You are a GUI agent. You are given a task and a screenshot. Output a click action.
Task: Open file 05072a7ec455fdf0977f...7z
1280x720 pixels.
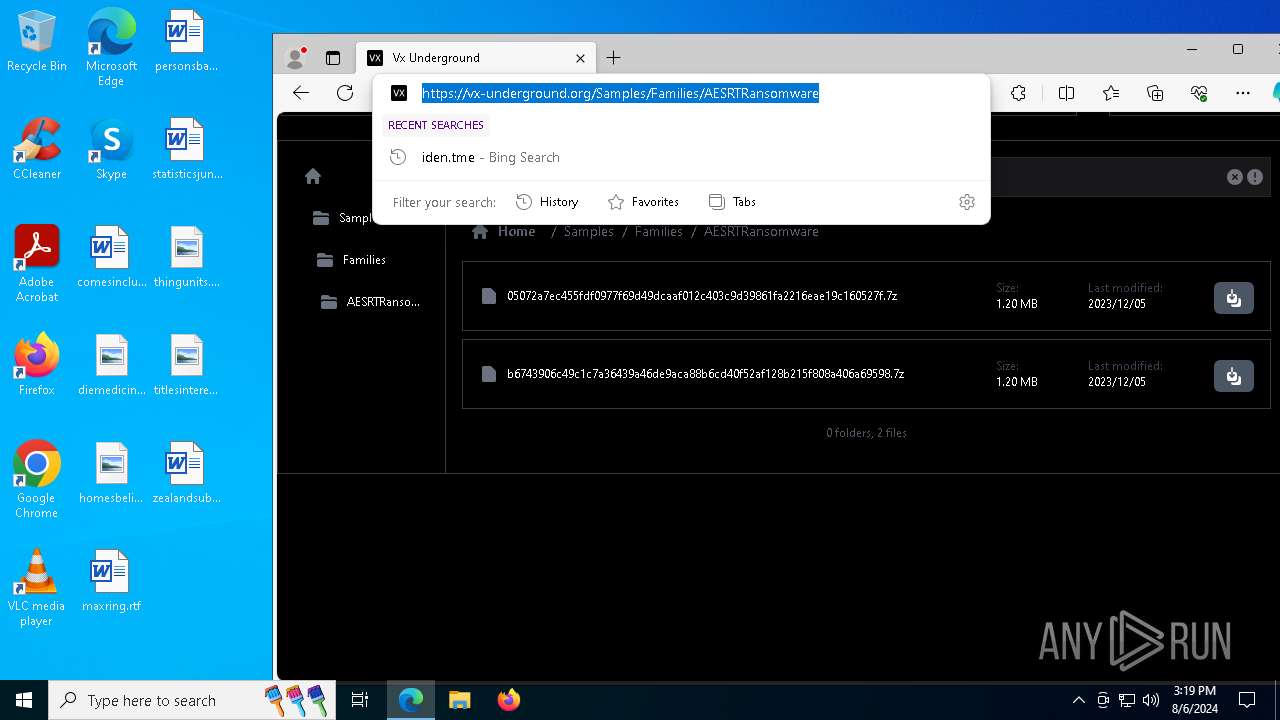click(702, 296)
